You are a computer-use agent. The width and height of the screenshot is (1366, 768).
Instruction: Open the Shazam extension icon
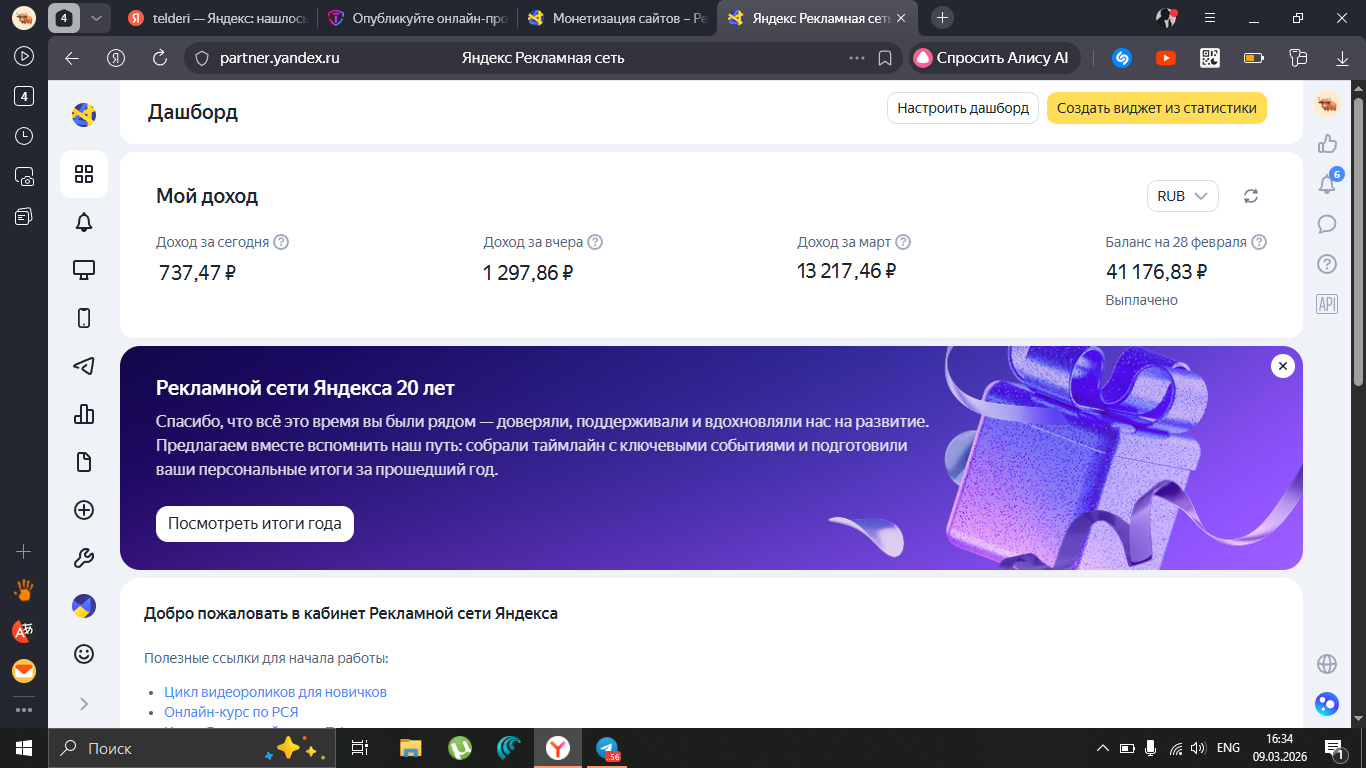(1122, 58)
